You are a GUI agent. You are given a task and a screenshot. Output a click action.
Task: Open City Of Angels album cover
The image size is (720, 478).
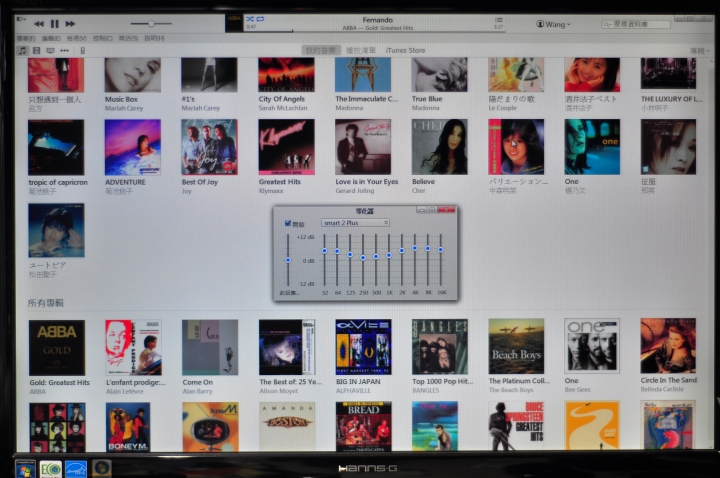pos(286,75)
